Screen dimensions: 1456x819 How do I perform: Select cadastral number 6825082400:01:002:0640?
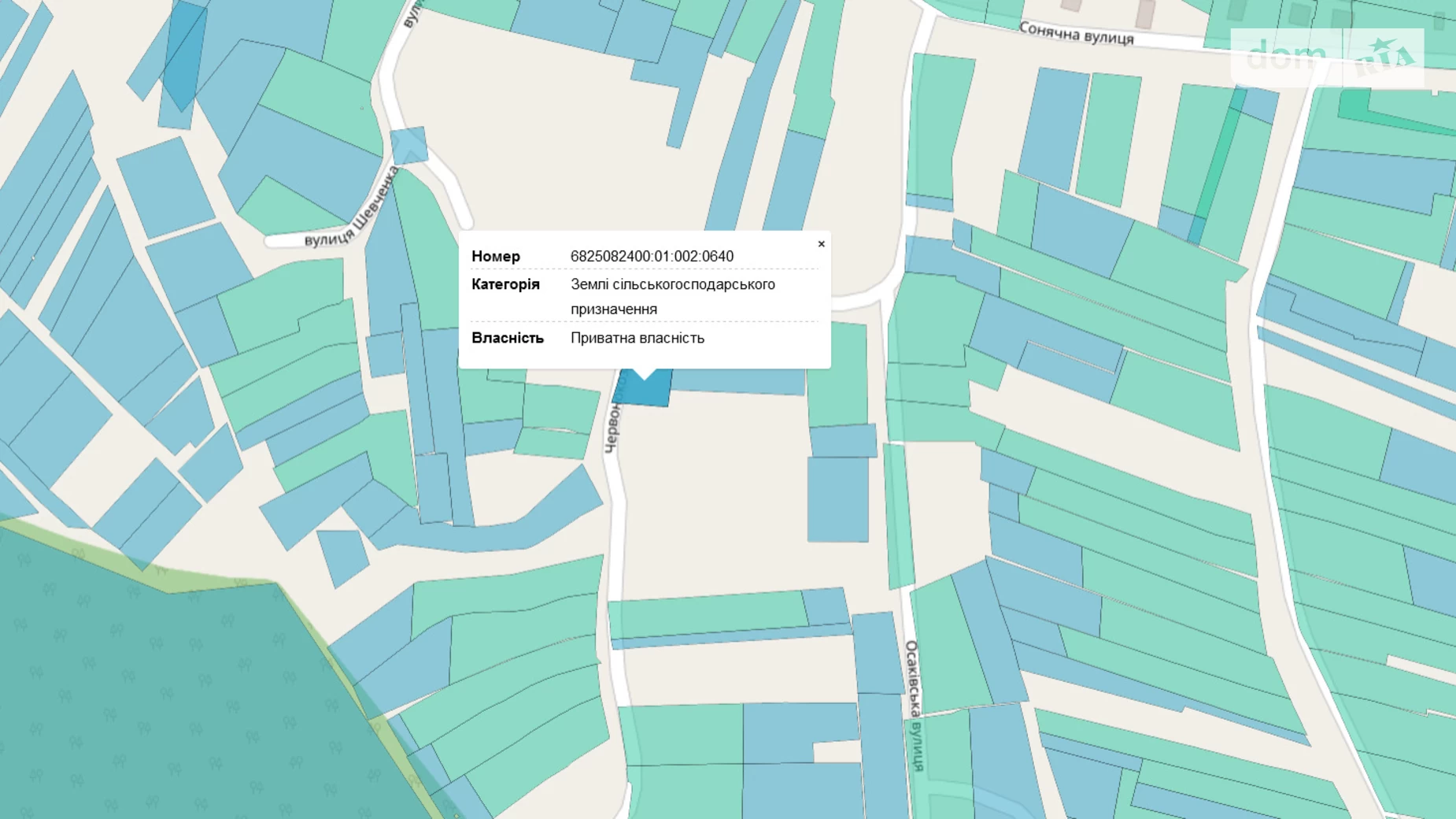(x=652, y=256)
